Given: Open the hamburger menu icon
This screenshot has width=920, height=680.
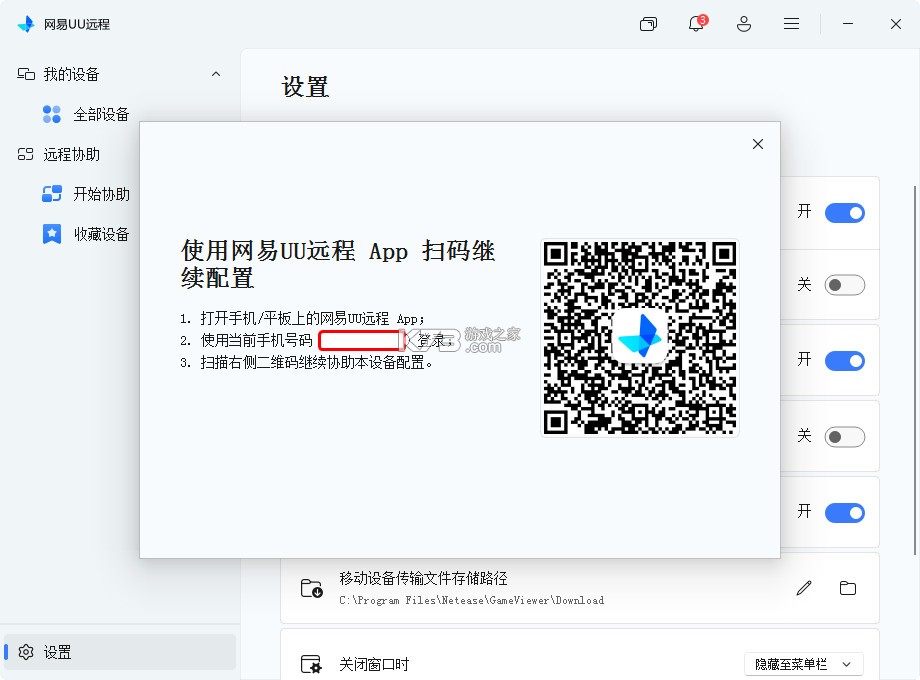Looking at the screenshot, I should [x=792, y=23].
